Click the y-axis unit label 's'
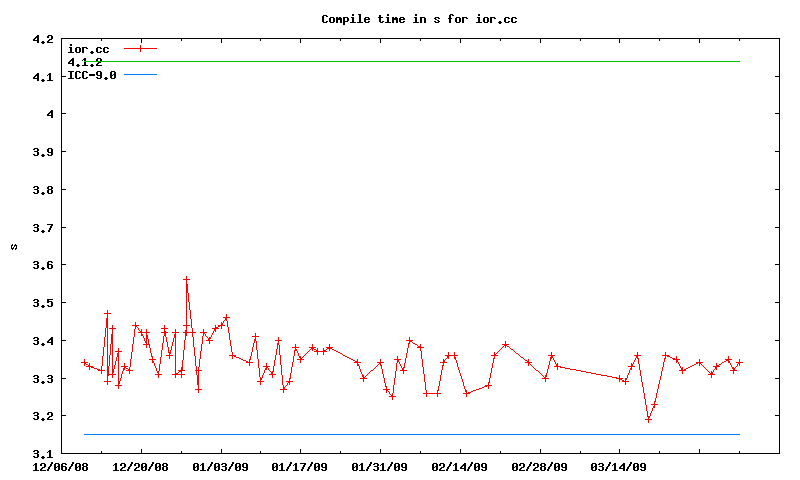Screen dimensions: 800x480 tap(14, 246)
